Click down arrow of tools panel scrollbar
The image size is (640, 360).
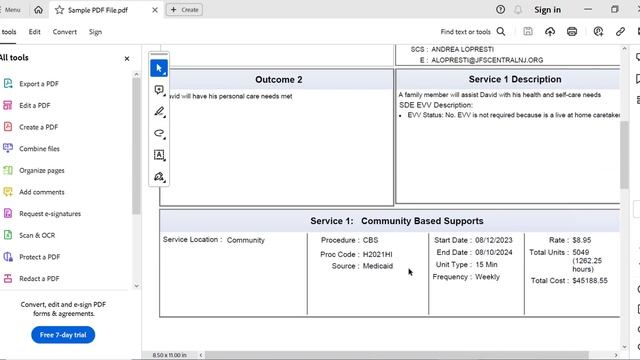pos(136,286)
